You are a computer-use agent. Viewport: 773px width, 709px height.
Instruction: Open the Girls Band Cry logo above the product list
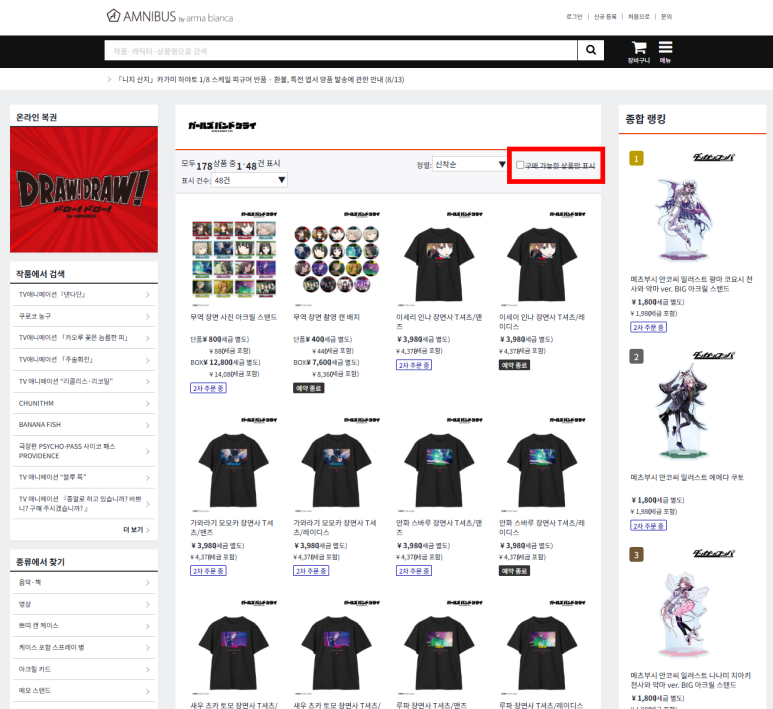tap(222, 126)
